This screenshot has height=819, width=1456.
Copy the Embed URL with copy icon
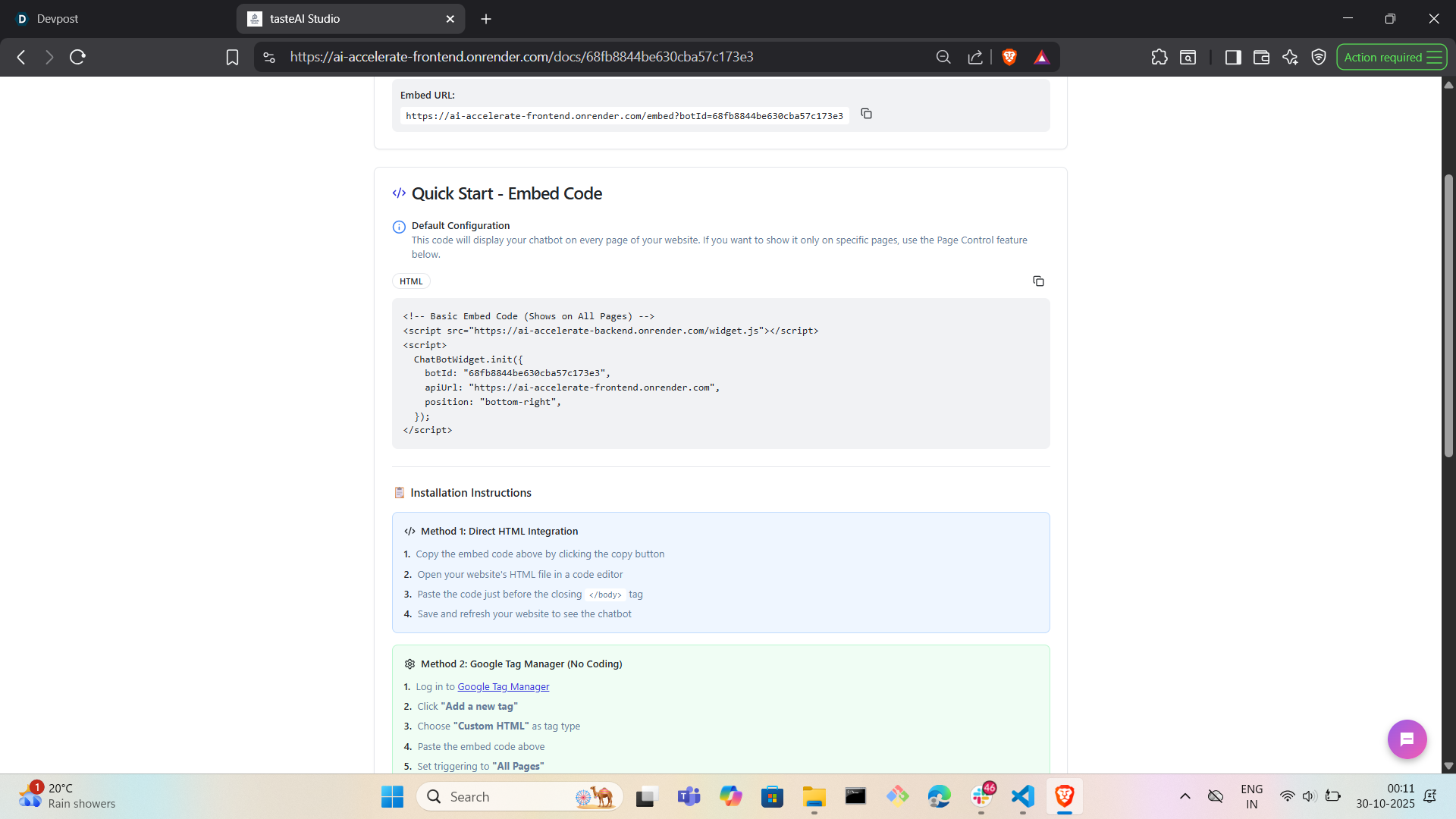point(866,114)
